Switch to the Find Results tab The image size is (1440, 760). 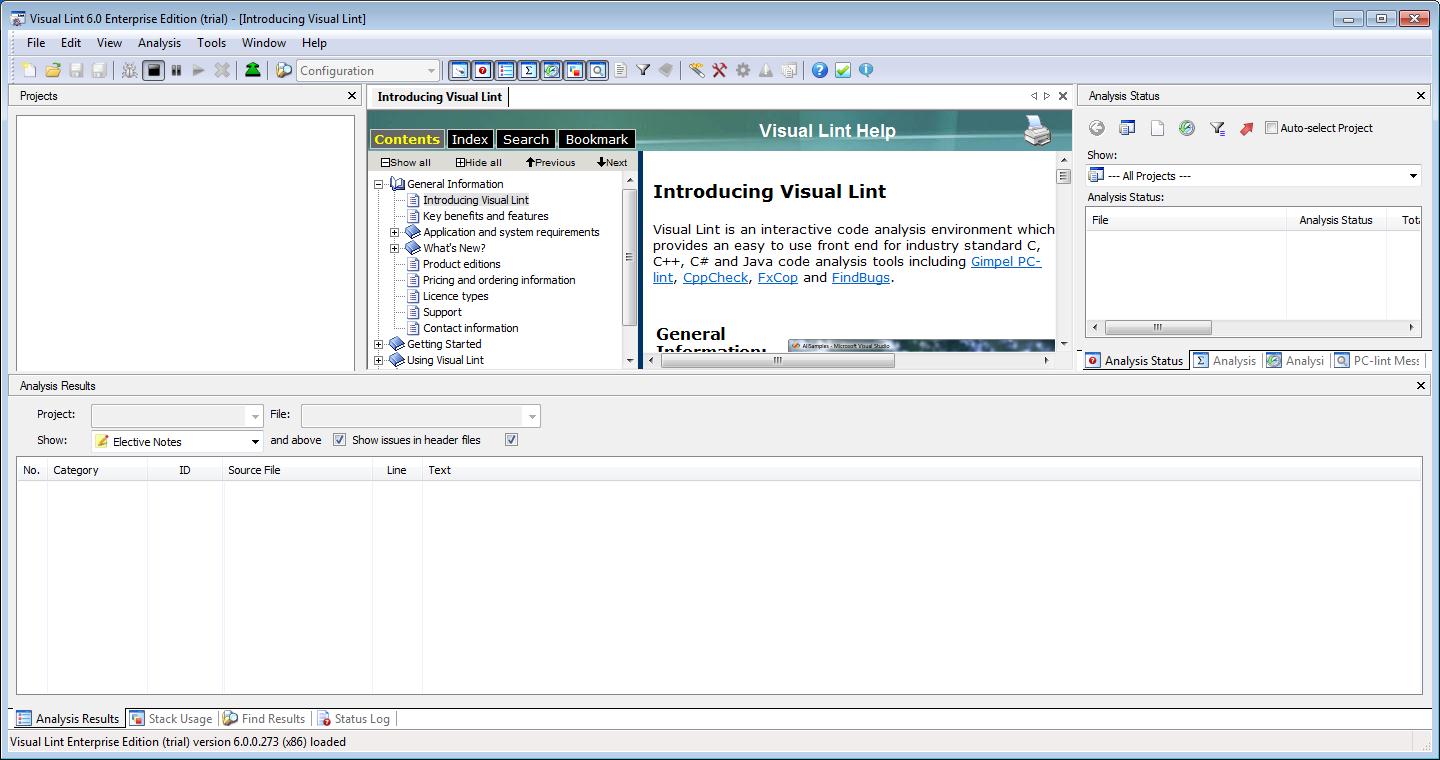click(264, 718)
